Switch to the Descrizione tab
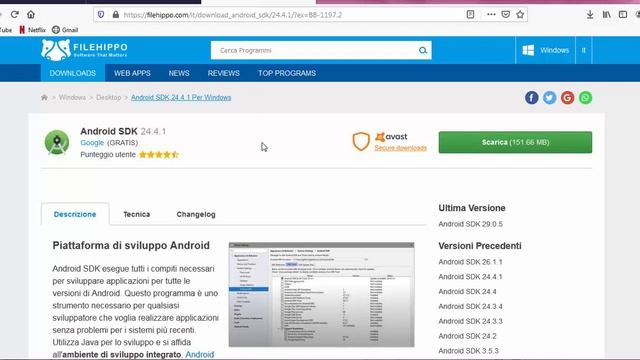Image resolution: width=640 pixels, height=360 pixels. point(75,214)
